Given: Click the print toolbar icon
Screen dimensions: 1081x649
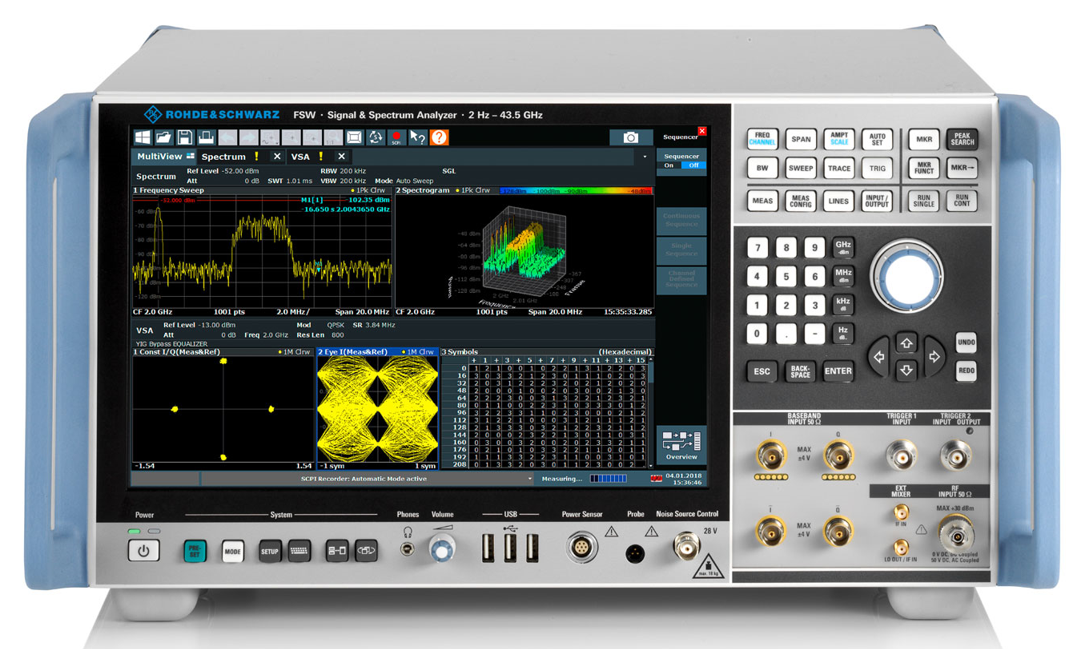Looking at the screenshot, I should [x=206, y=137].
